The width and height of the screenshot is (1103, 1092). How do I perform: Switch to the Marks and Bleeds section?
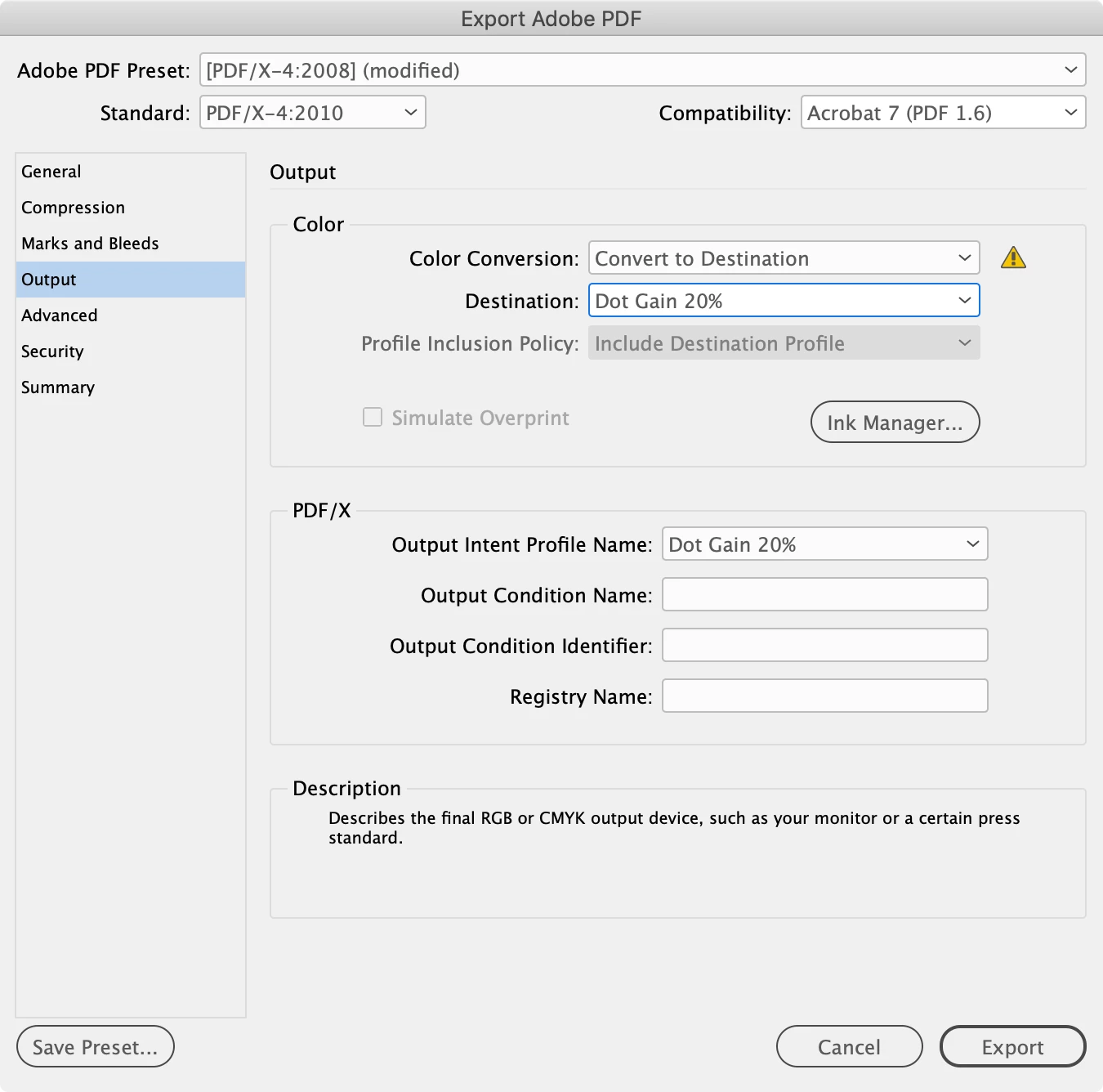point(131,244)
